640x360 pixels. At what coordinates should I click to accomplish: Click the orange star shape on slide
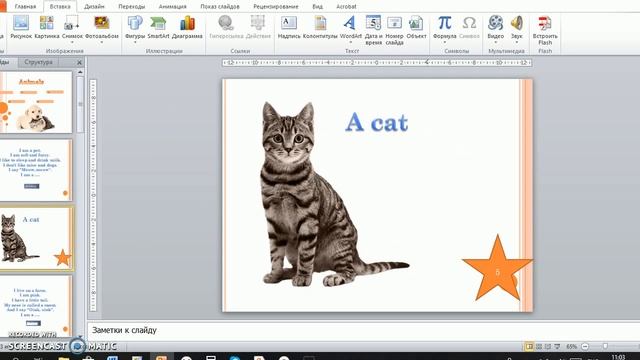[x=497, y=269]
